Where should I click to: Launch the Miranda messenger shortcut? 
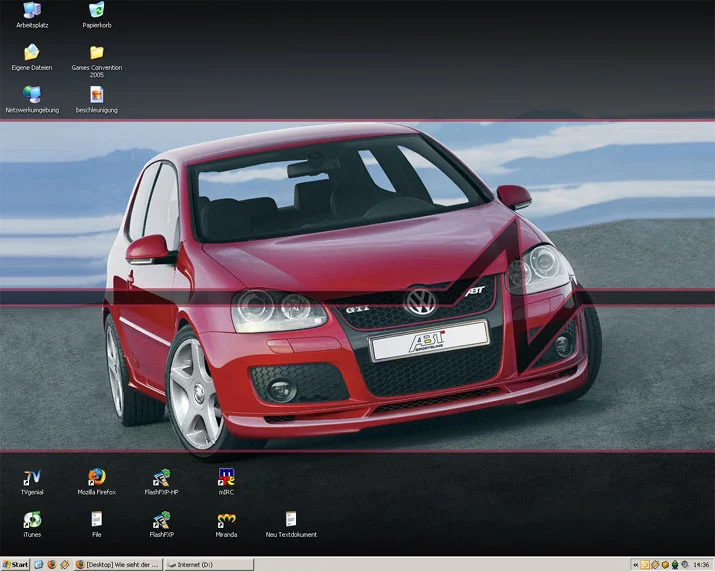pyautogui.click(x=226, y=519)
